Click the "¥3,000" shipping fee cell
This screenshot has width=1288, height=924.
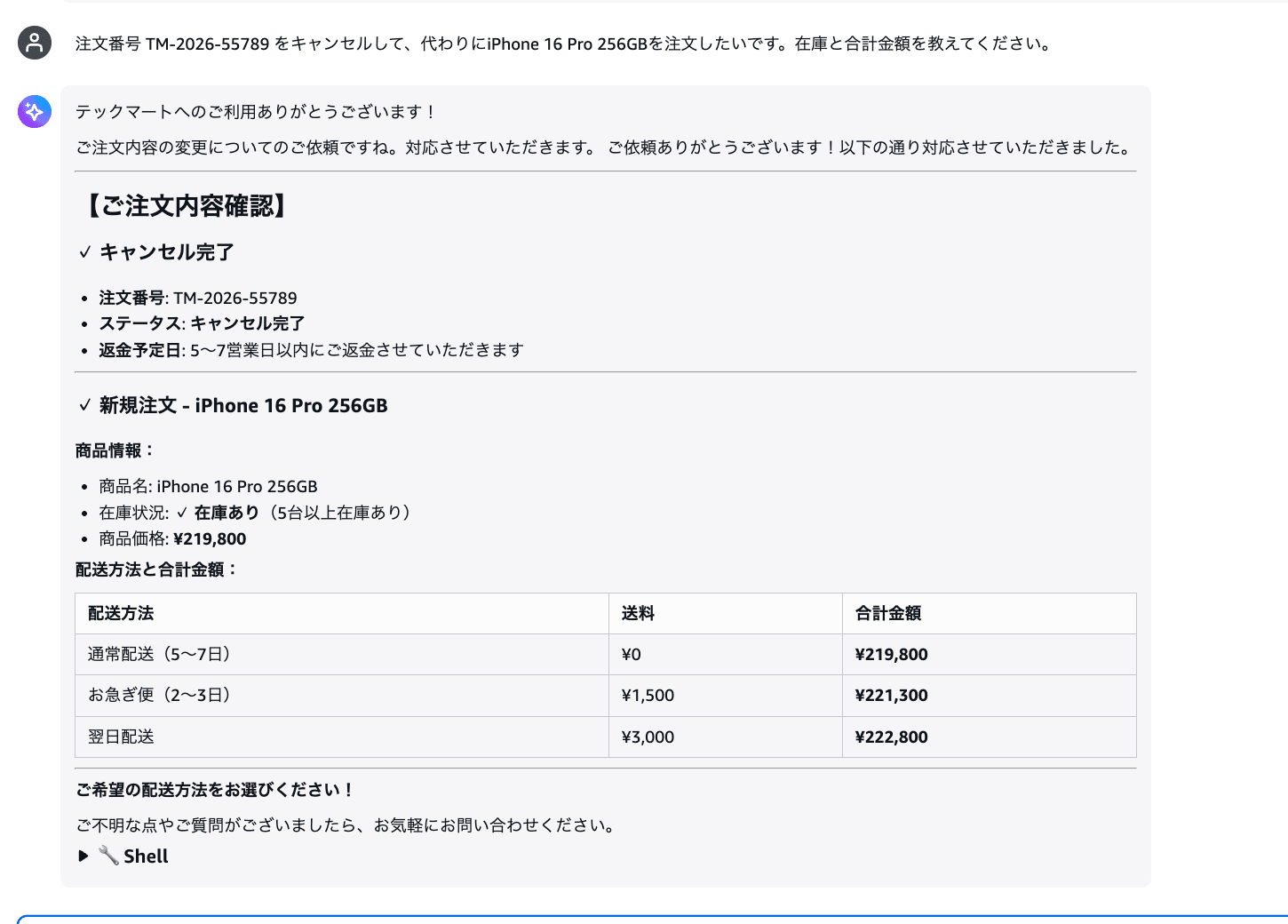pos(726,737)
